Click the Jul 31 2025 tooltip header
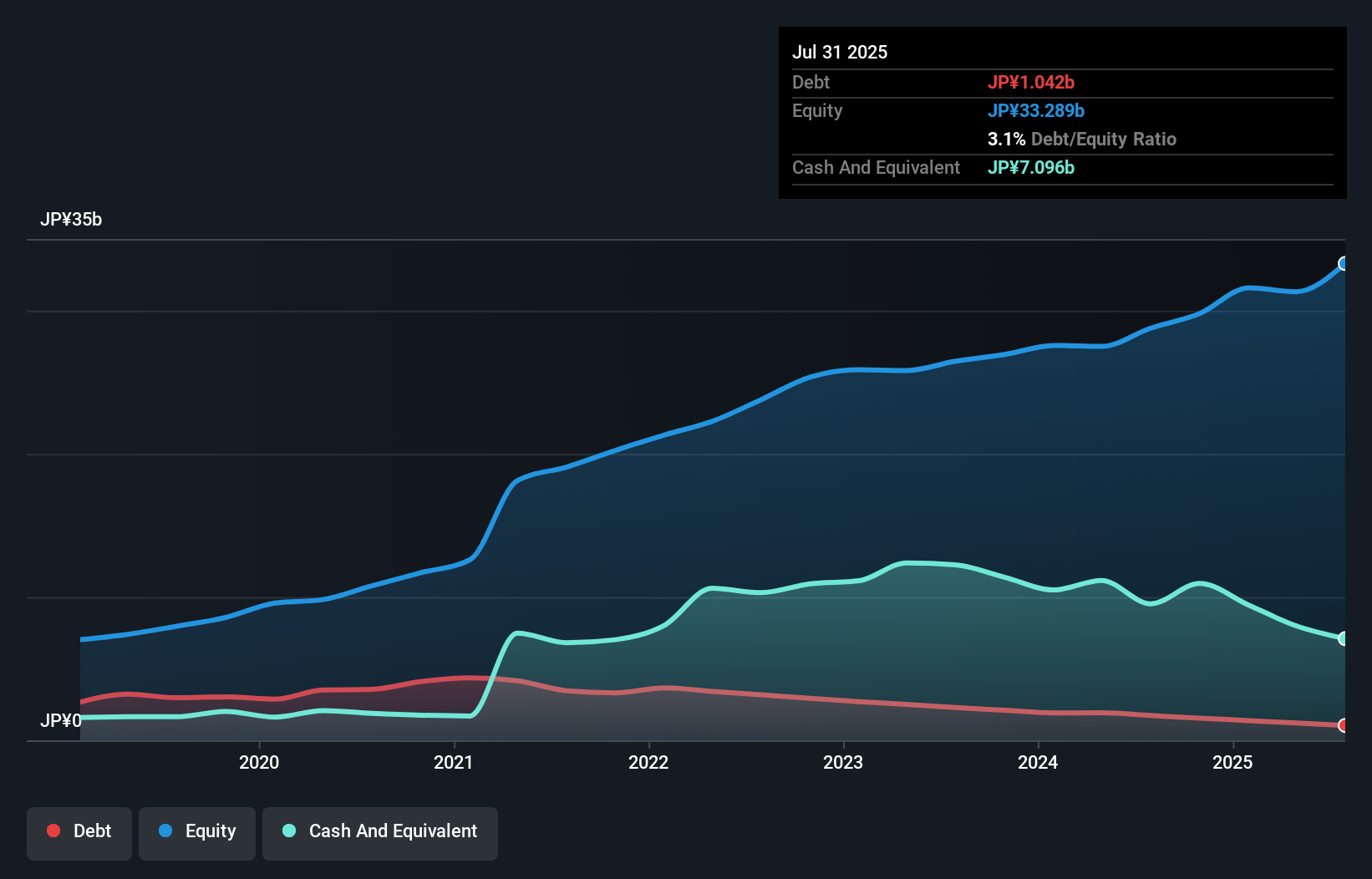Screen dimensions: 1372x879 [x=840, y=52]
